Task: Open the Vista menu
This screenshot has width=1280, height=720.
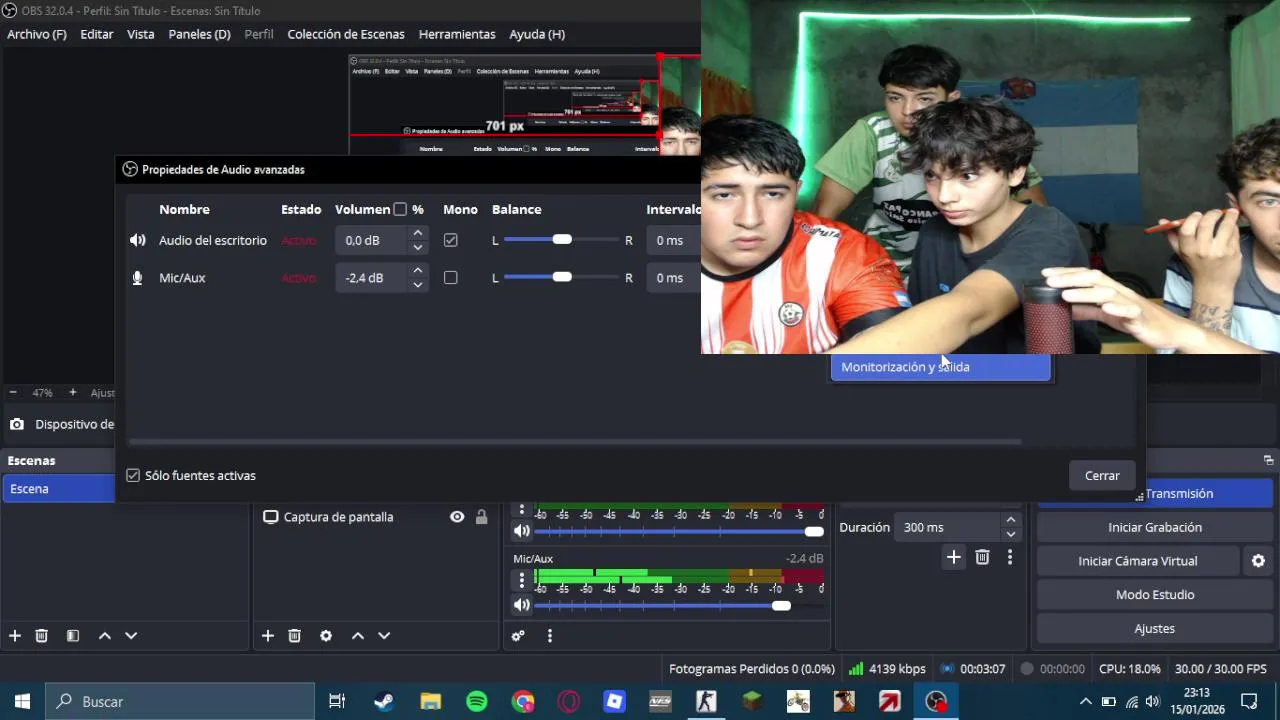Action: [141, 34]
